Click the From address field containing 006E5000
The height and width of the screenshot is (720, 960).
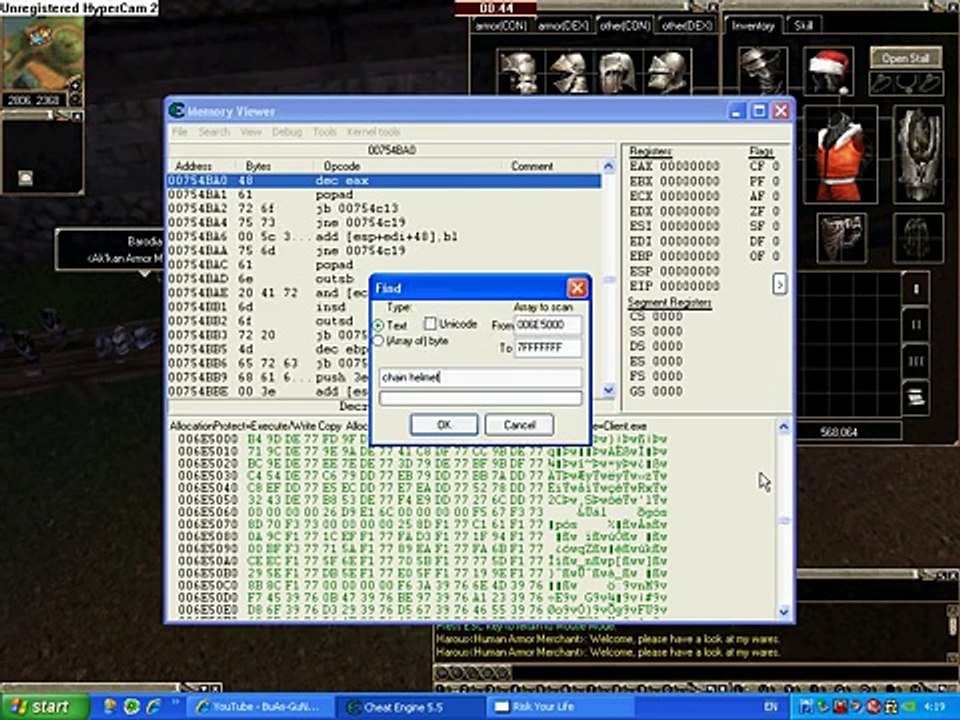(x=547, y=325)
